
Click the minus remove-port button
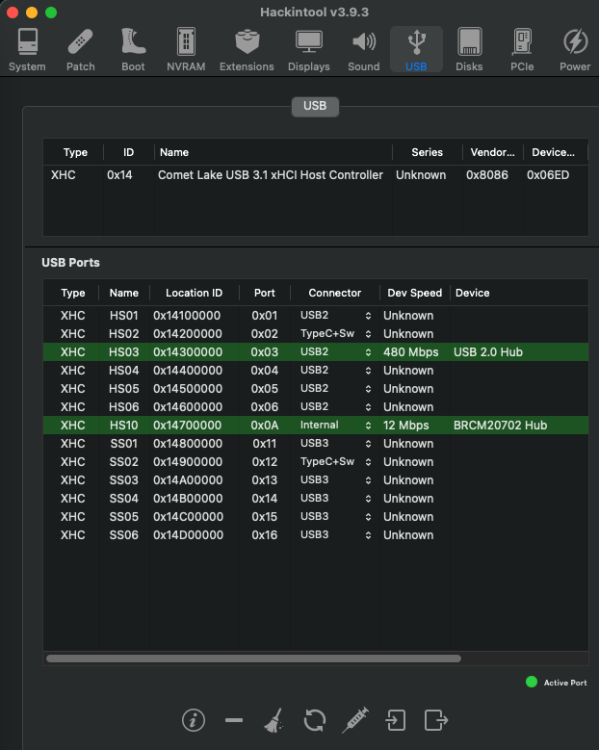pos(234,720)
